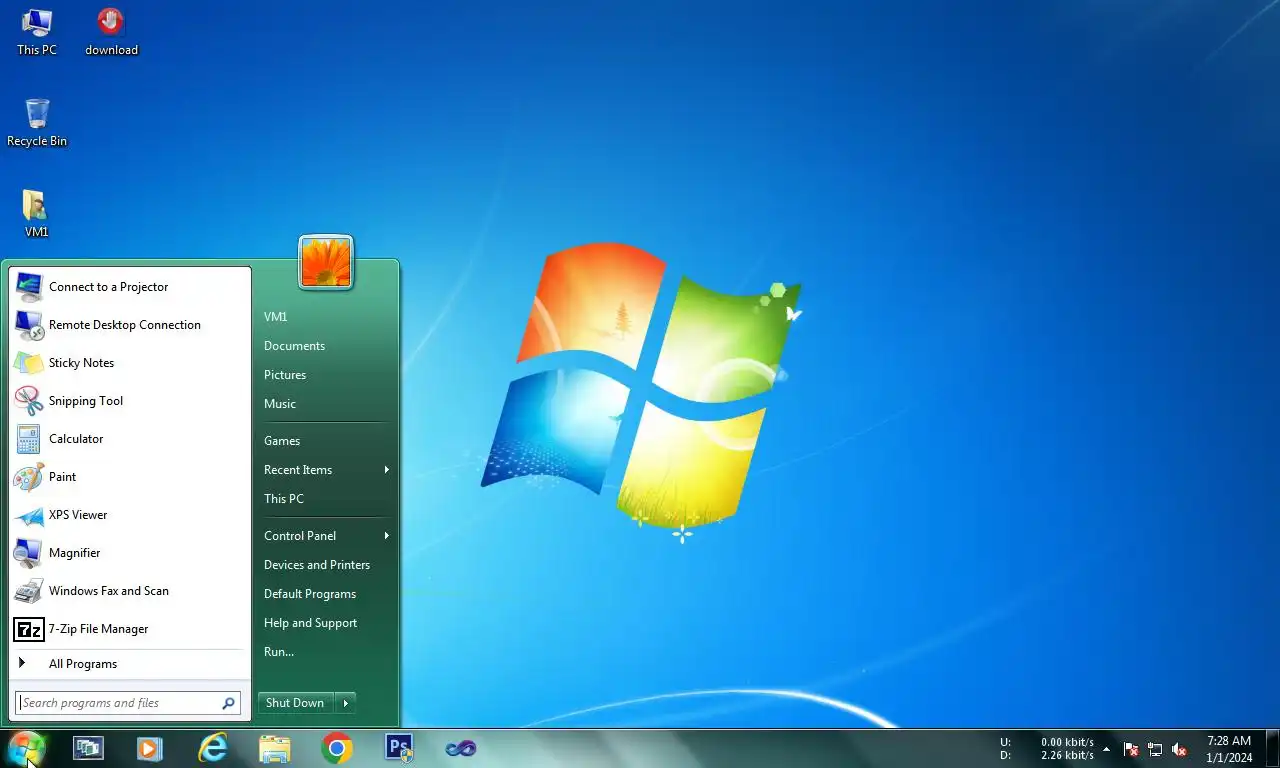Open Documents from Start menu
This screenshot has height=768, width=1280.
326,346
